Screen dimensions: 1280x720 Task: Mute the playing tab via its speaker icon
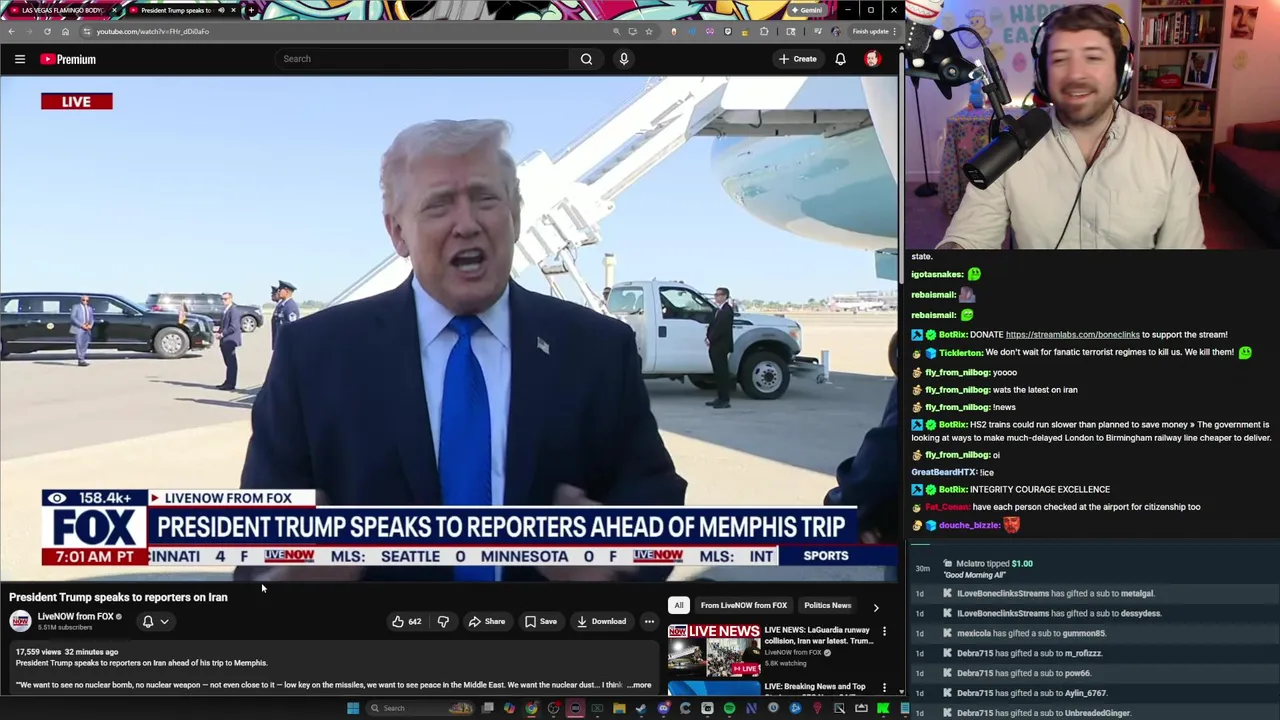click(220, 10)
